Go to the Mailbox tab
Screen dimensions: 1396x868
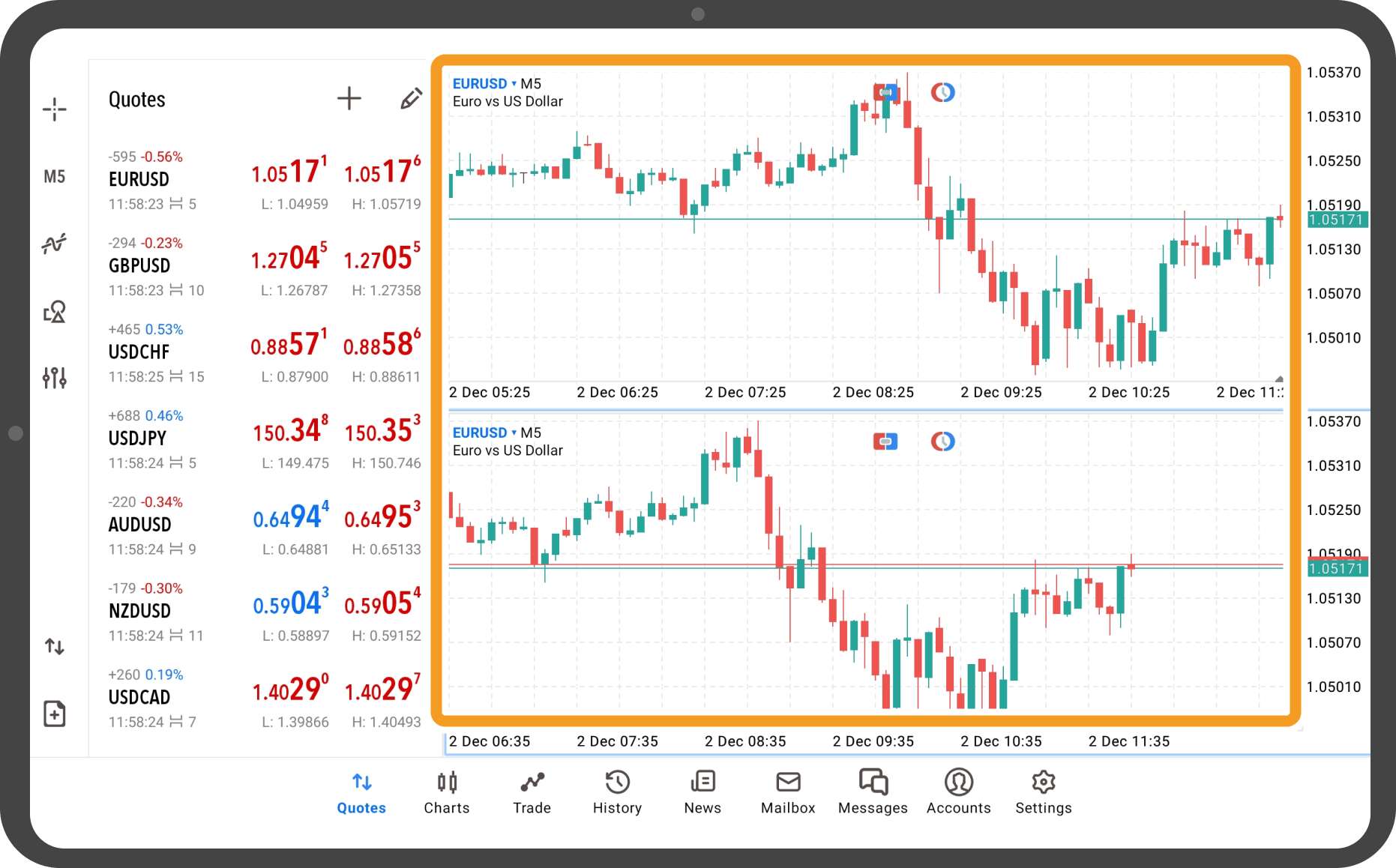pyautogui.click(x=787, y=792)
